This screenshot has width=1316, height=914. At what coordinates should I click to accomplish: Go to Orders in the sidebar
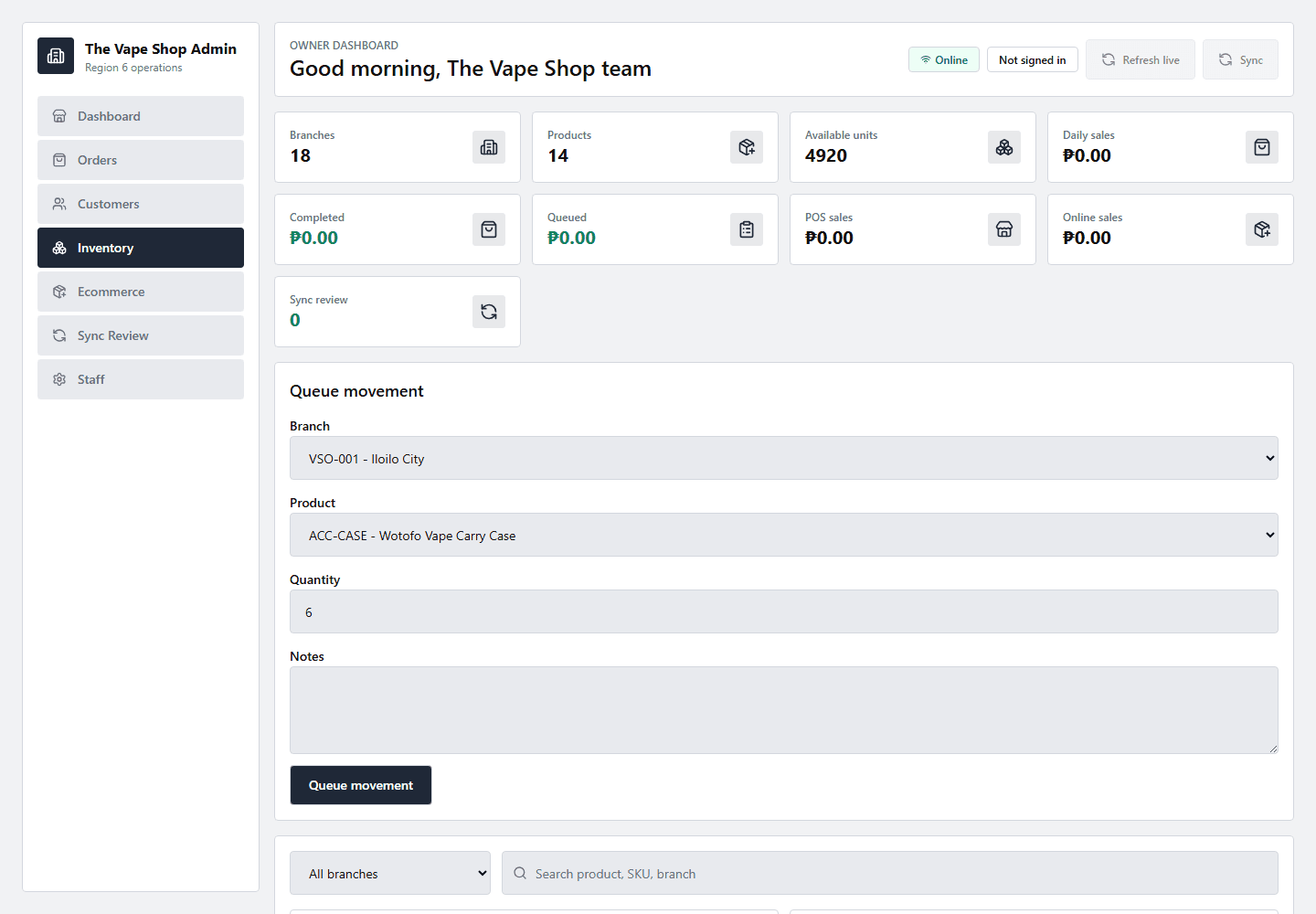click(x=141, y=160)
